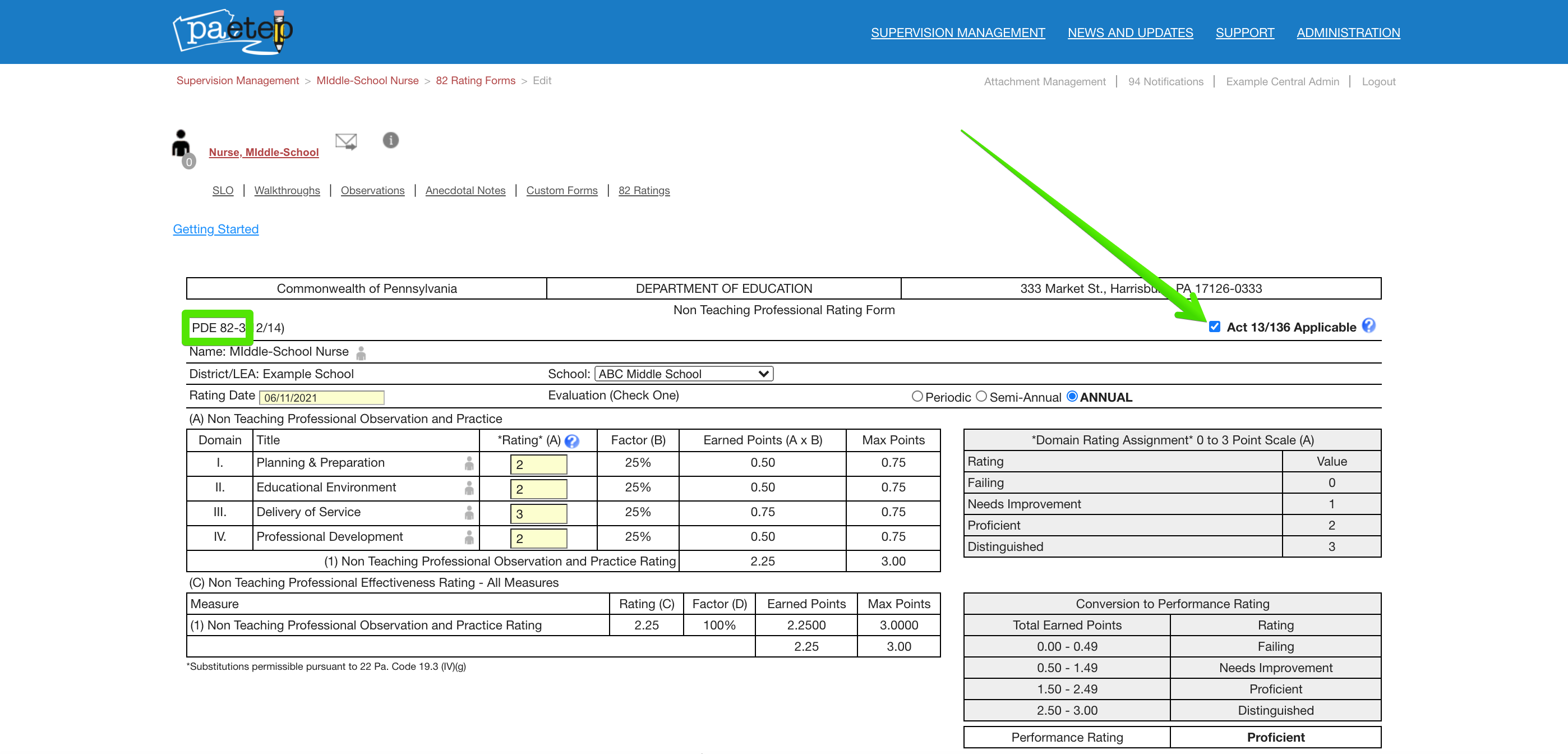The height and width of the screenshot is (754, 1568).
Task: Click the Logout link
Action: 1378,81
